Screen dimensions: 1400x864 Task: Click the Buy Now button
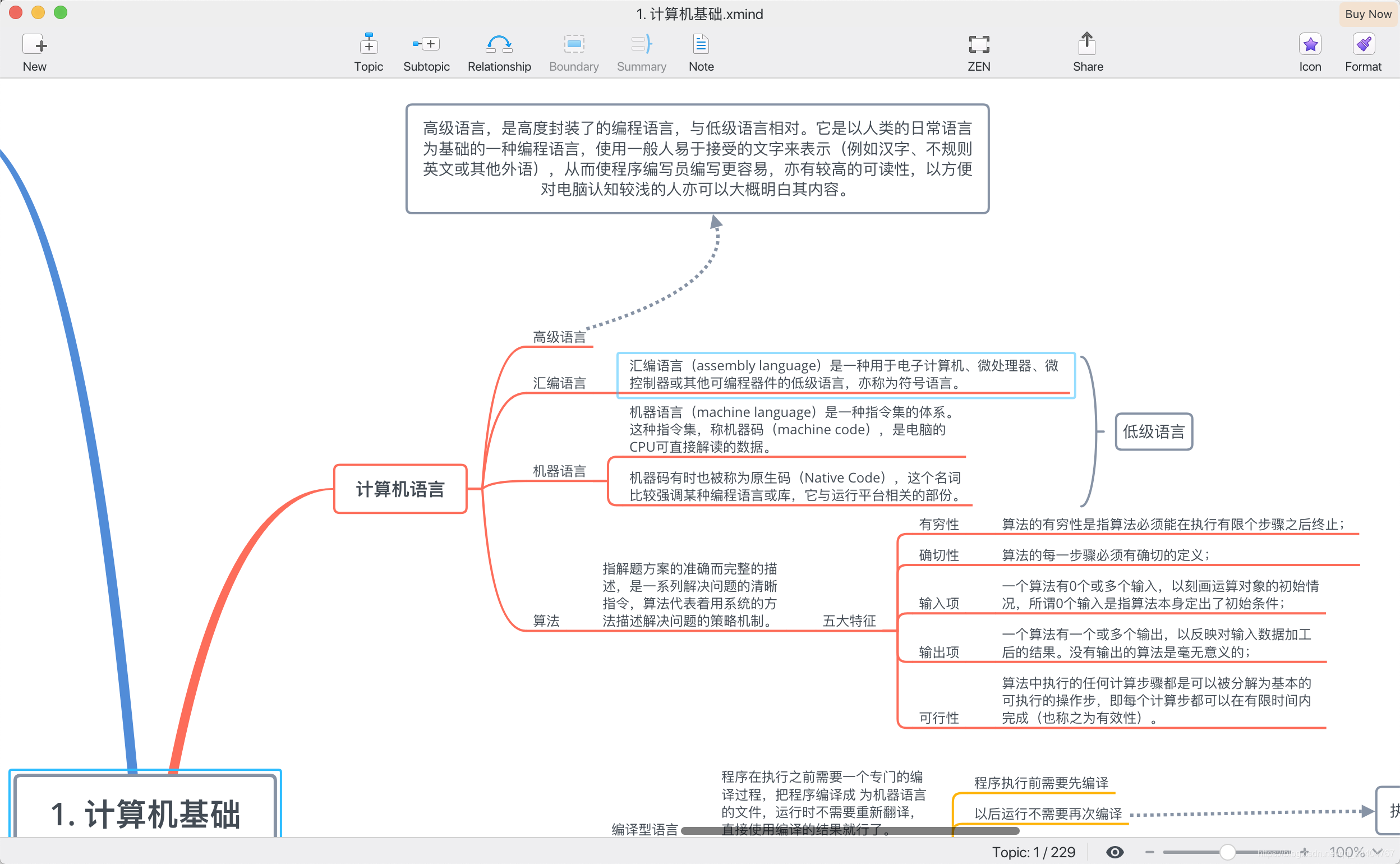pos(1368,13)
